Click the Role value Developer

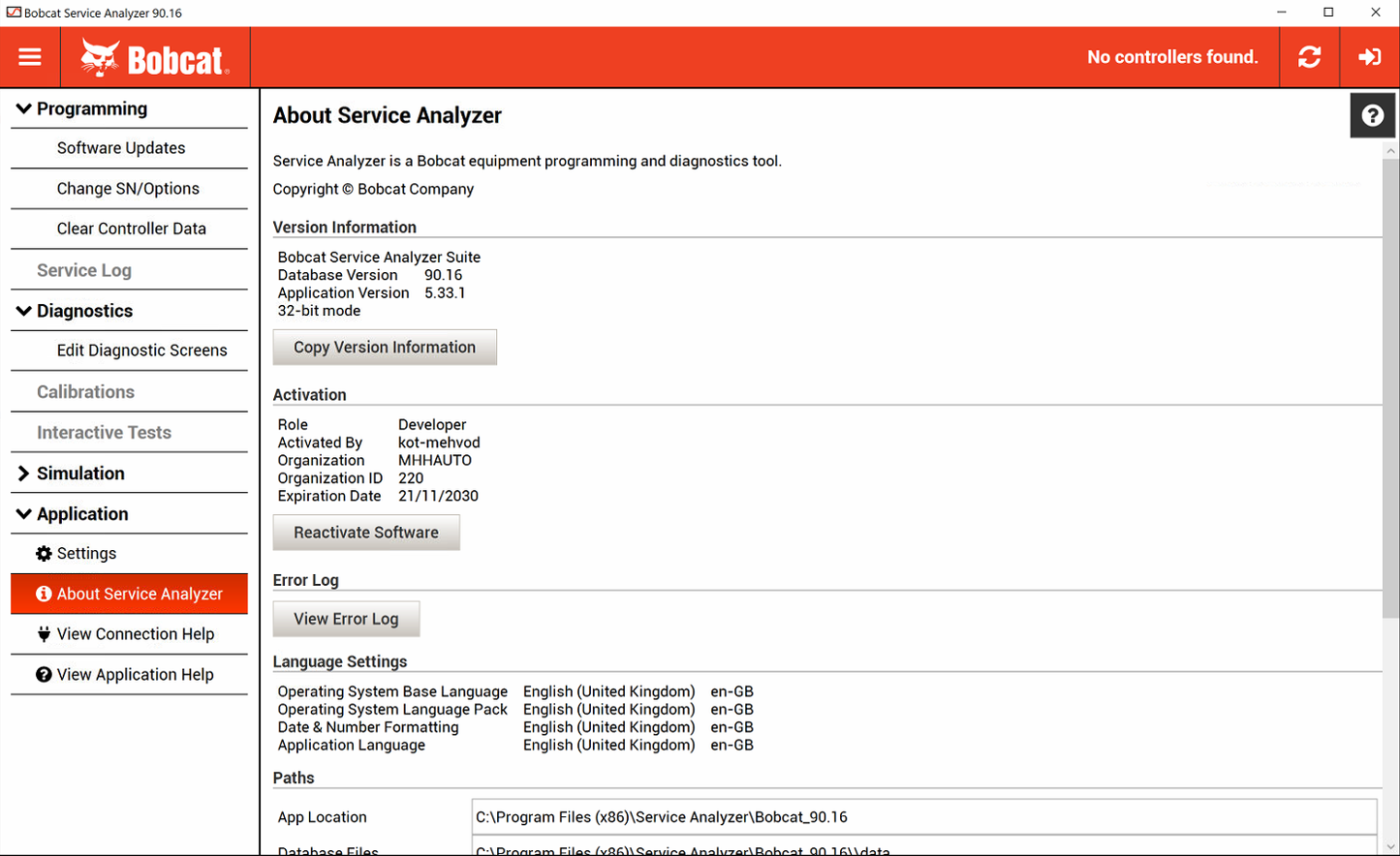coord(432,425)
